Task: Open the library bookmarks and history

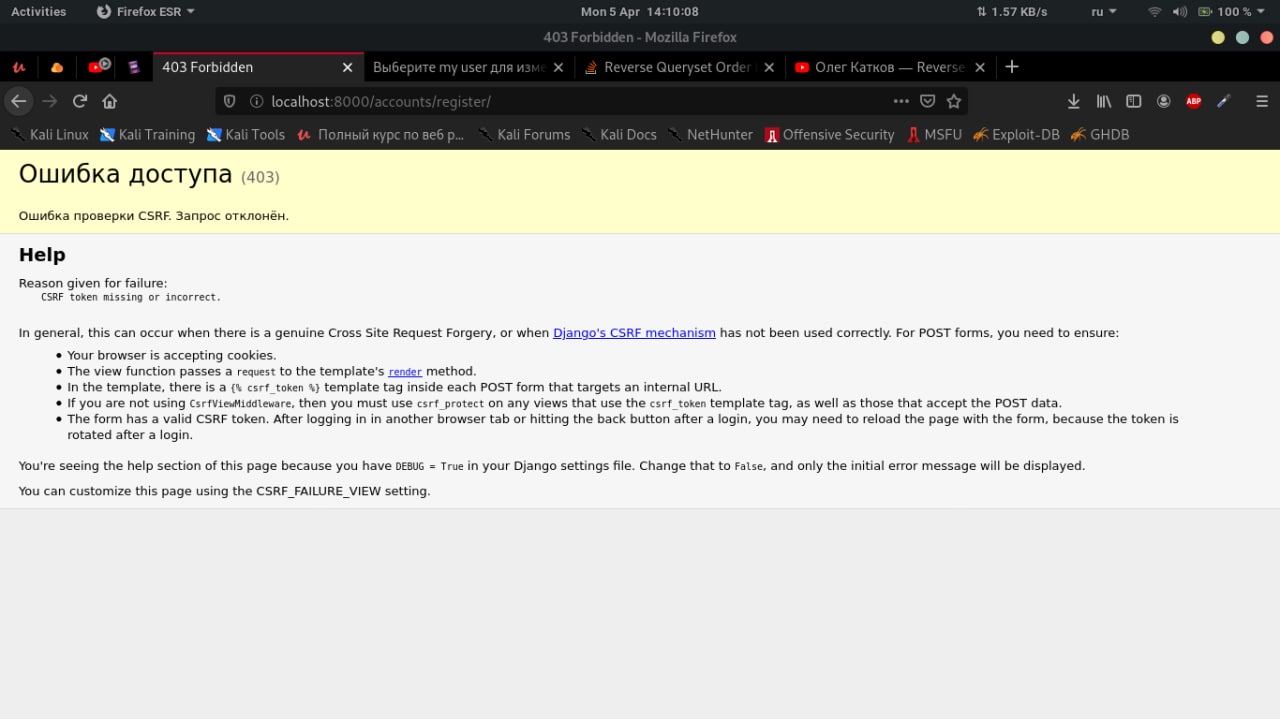Action: tap(1104, 101)
